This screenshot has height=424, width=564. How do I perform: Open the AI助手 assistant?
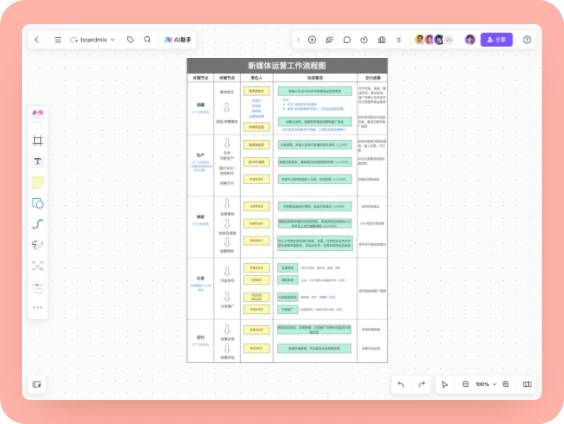[178, 40]
